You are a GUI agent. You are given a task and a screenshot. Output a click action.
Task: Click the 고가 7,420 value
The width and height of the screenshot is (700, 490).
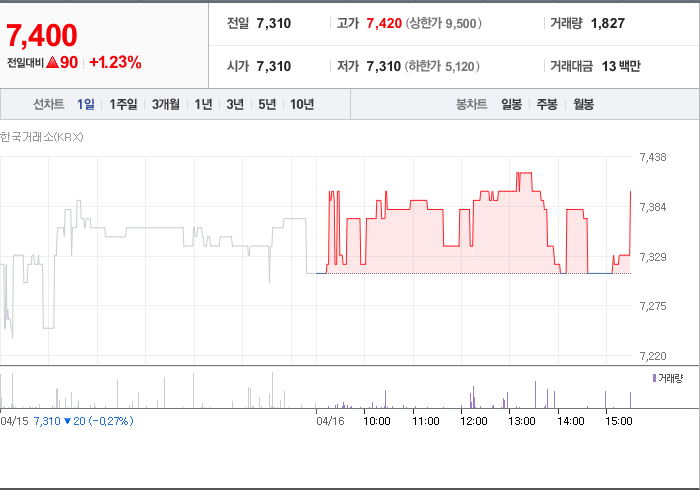[384, 23]
